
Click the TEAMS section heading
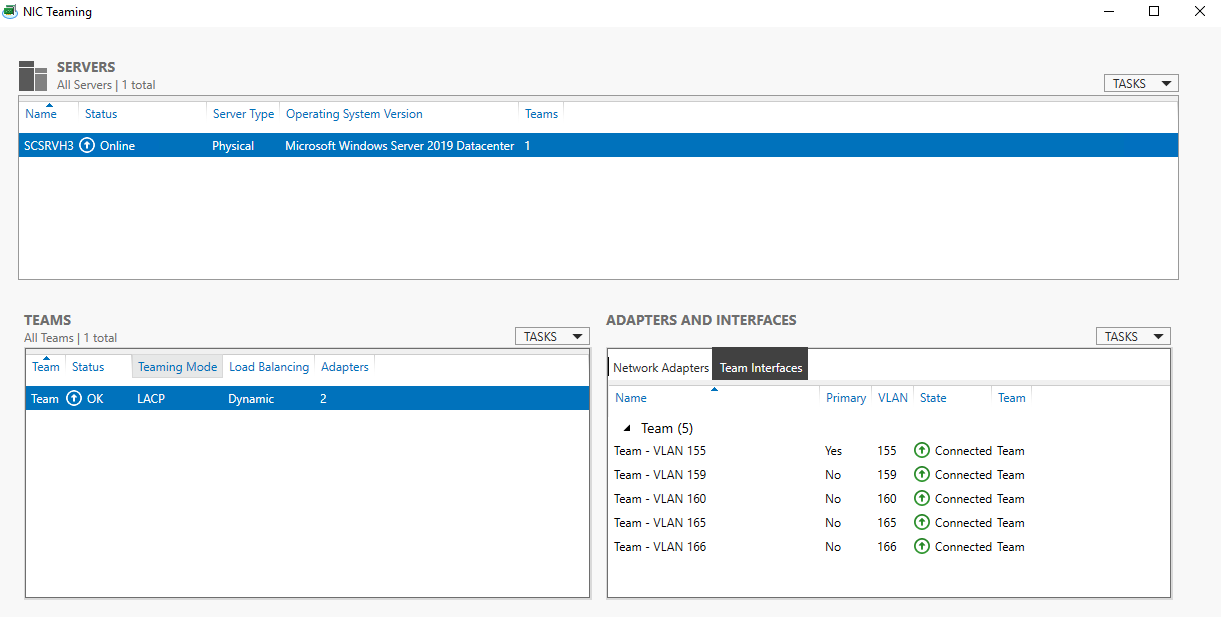pyautogui.click(x=48, y=320)
